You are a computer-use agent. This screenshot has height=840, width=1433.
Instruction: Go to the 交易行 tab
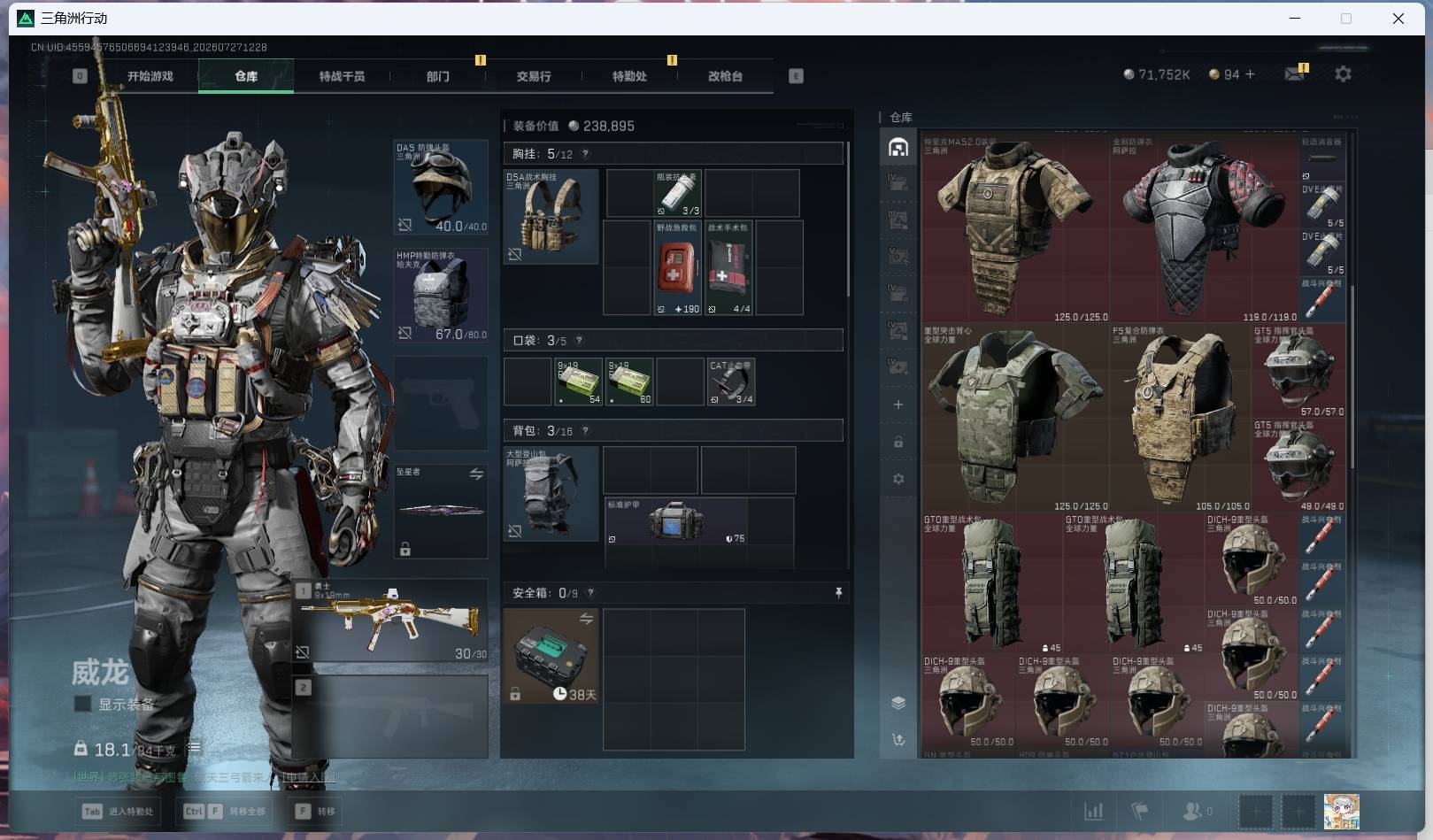click(x=534, y=76)
